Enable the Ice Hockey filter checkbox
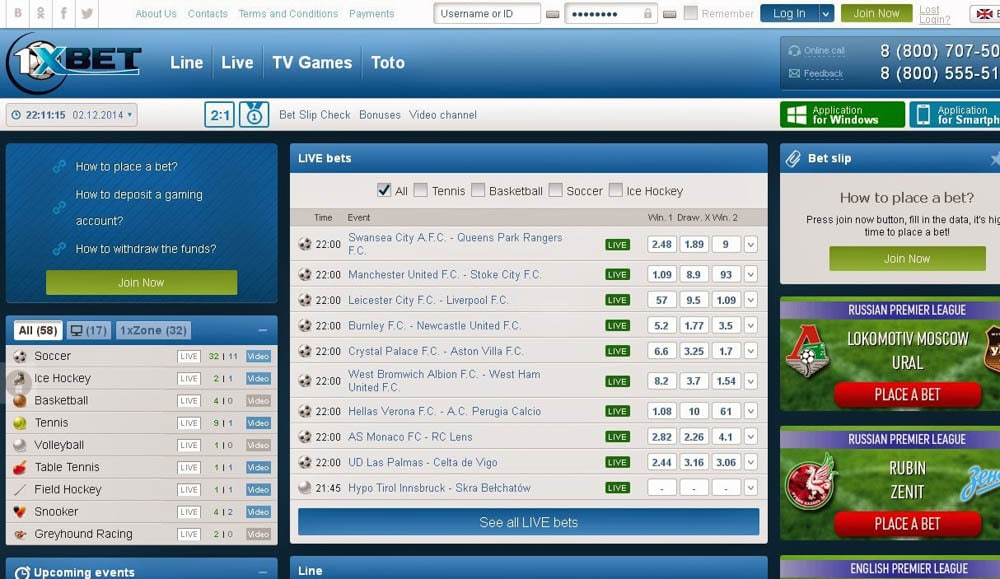 coord(615,190)
